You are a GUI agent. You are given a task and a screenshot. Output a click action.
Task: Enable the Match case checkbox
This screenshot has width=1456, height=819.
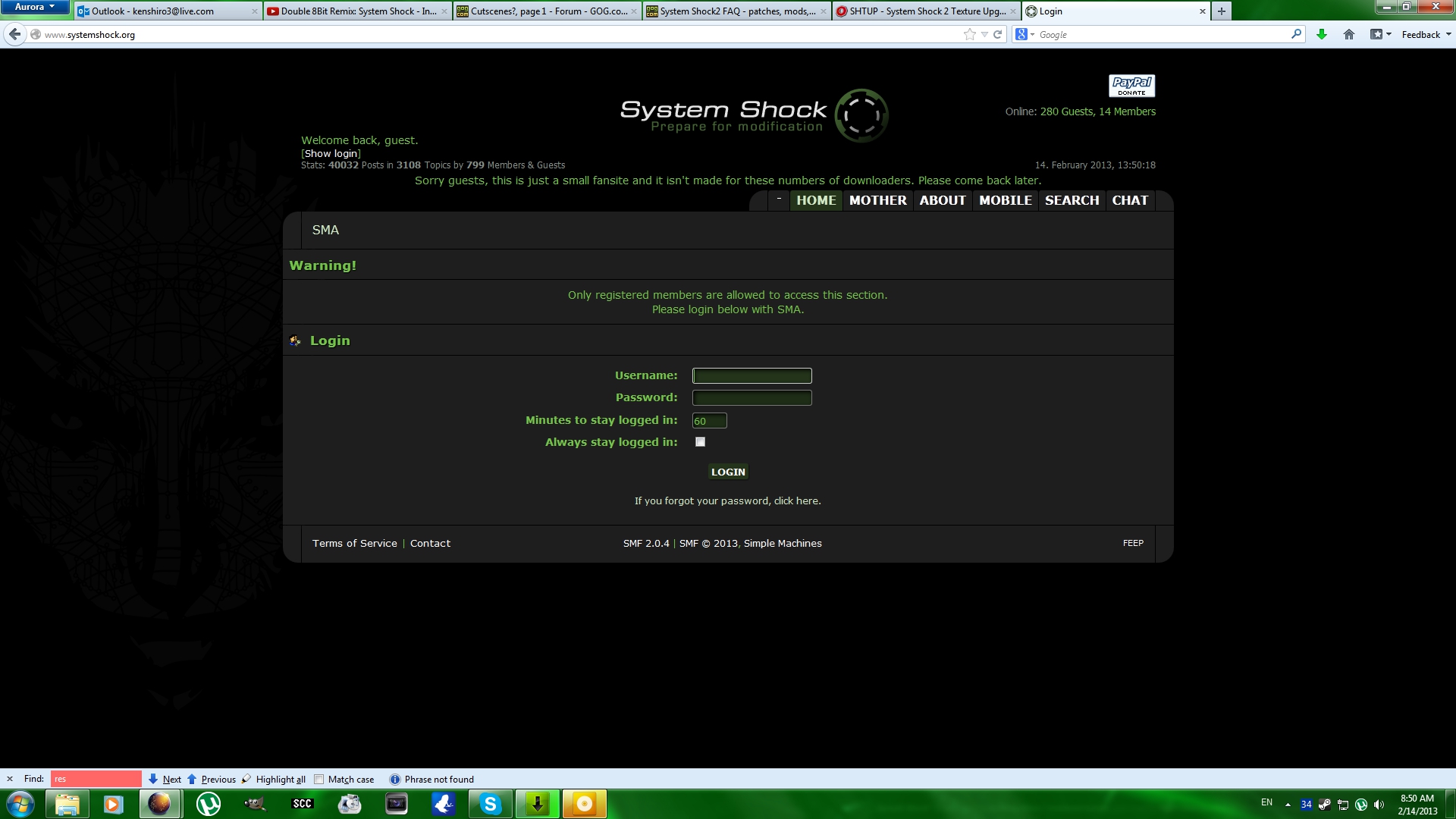pos(319,779)
